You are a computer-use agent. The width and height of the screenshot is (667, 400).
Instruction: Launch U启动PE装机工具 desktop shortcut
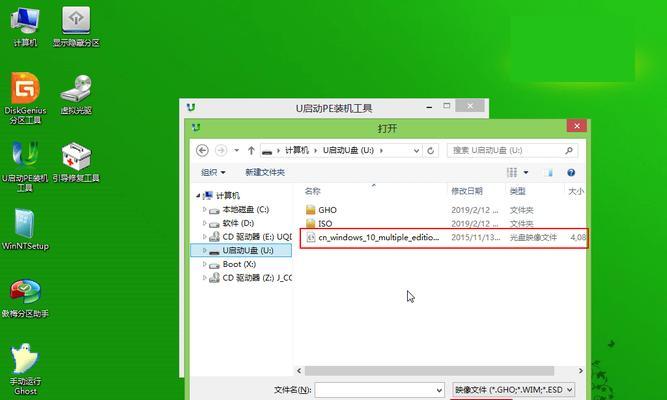point(25,166)
